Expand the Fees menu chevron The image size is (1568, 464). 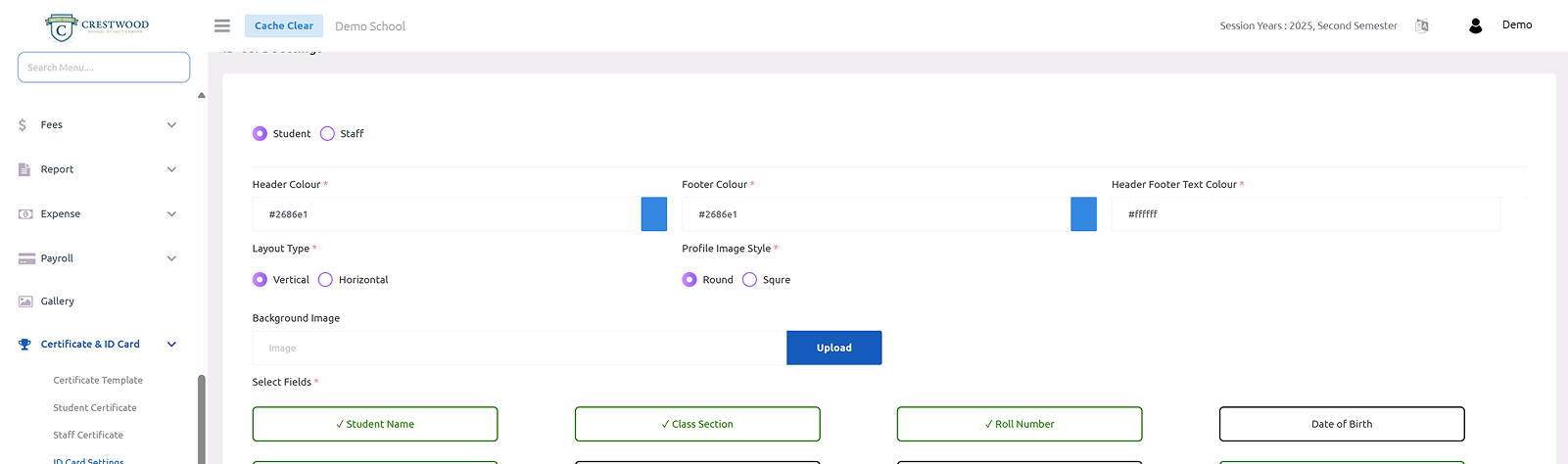(171, 125)
